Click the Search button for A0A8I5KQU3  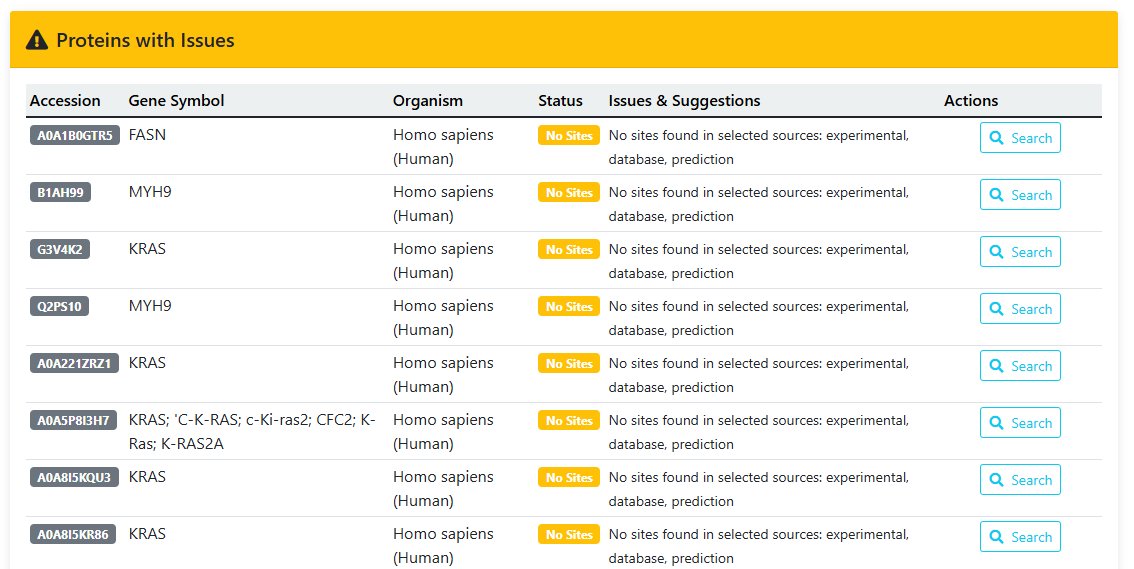click(x=1020, y=480)
